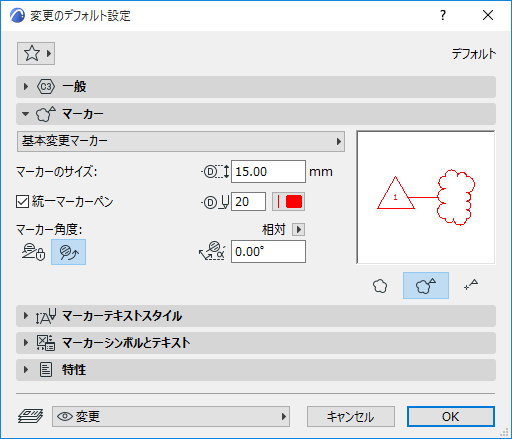The height and width of the screenshot is (439, 512).
Task: Click the symbol and text panel icon
Action: [46, 343]
